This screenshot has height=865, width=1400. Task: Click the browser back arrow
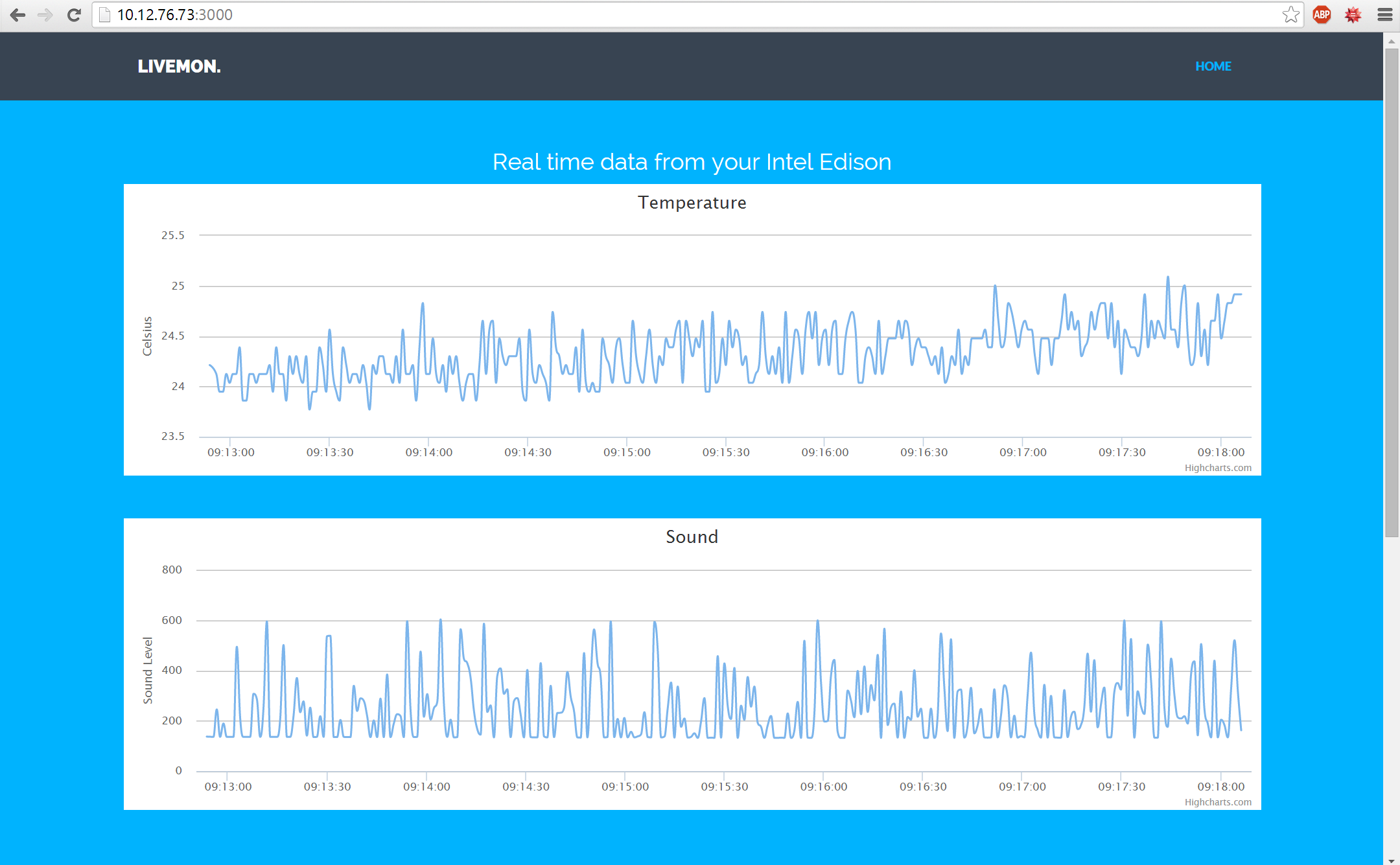(x=17, y=15)
